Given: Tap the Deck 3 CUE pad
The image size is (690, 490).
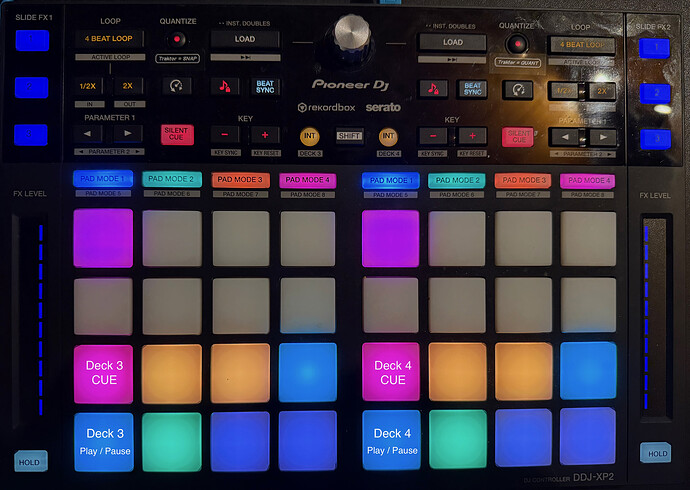Looking at the screenshot, I should (x=103, y=374).
